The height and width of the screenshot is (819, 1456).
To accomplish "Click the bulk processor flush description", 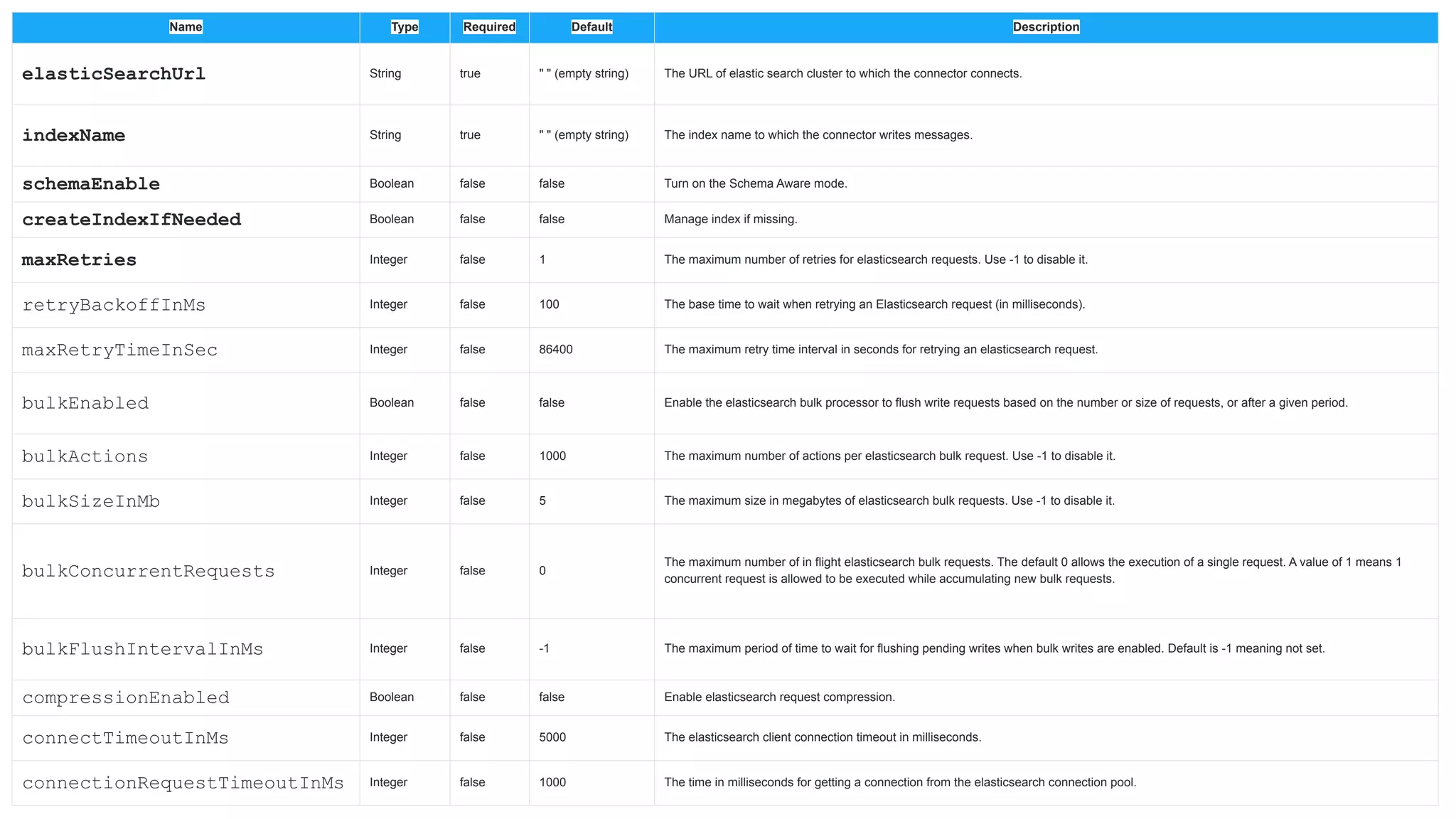I will pos(1006,402).
